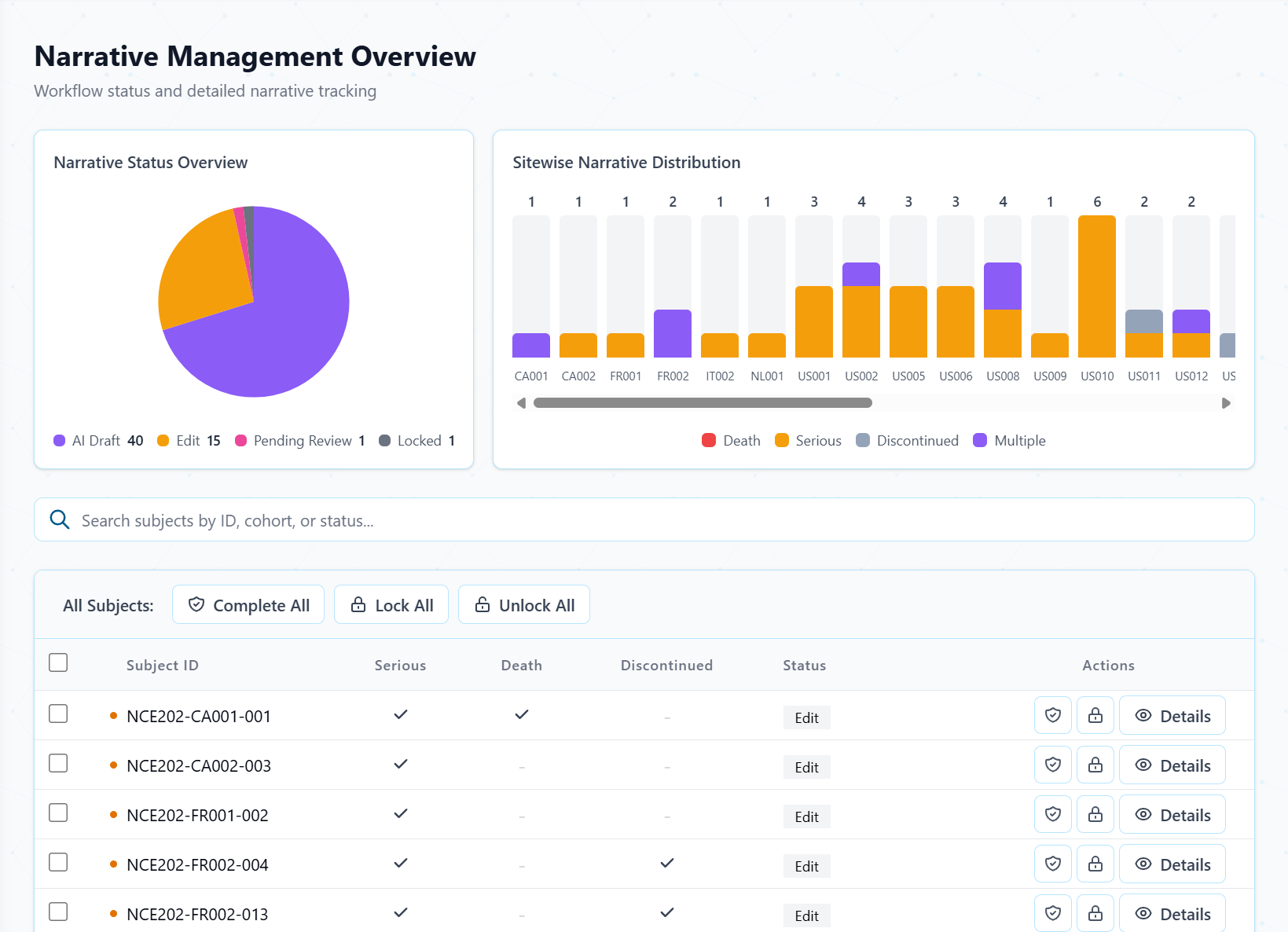Click subject ID NCE202-FR002-013

pos(197,914)
